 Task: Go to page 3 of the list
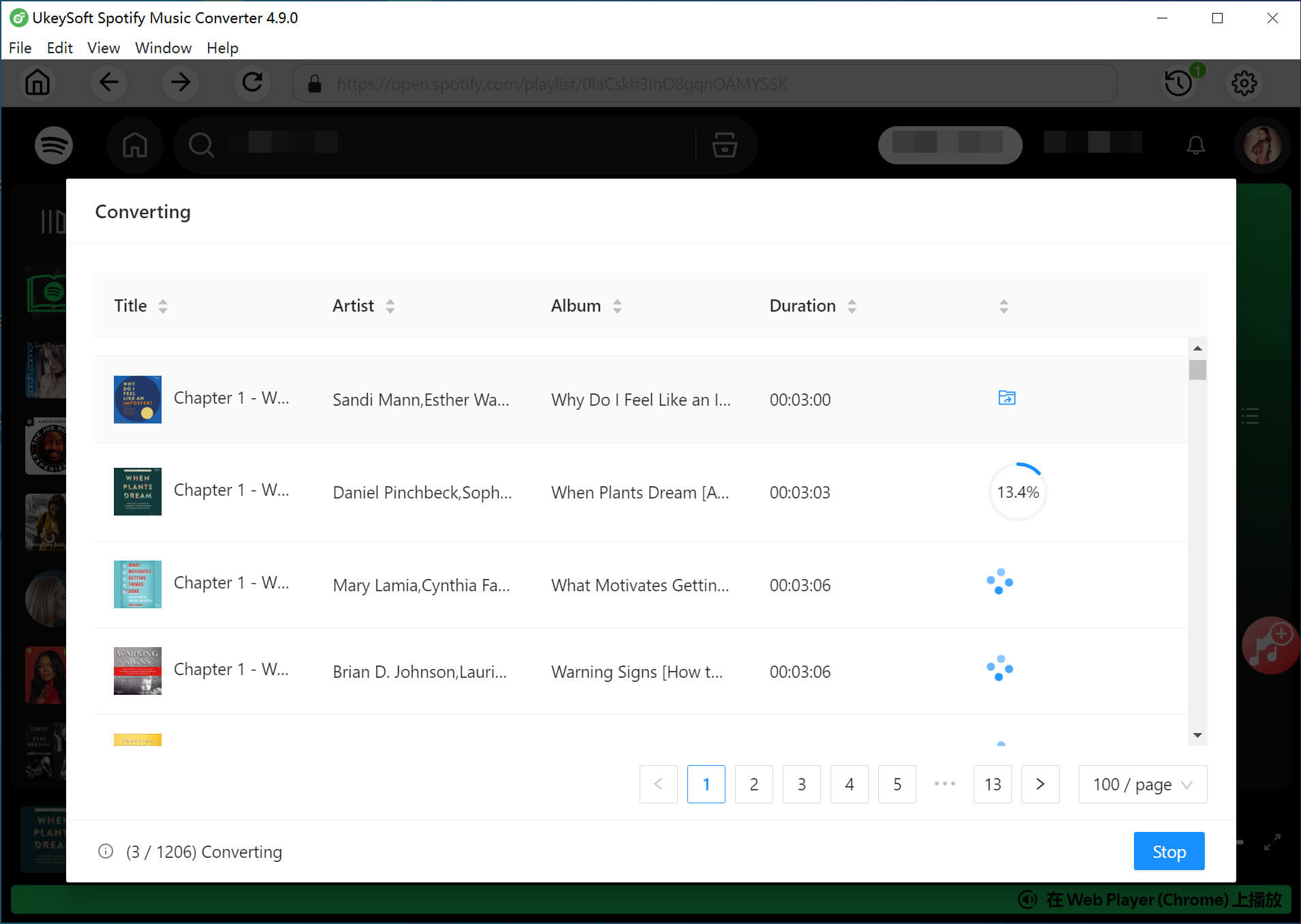(x=801, y=784)
